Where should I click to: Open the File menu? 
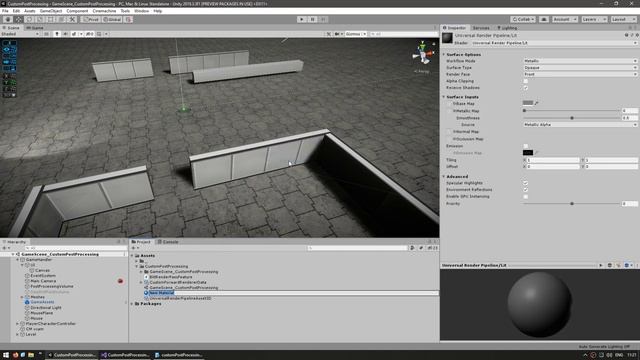click(x=5, y=11)
